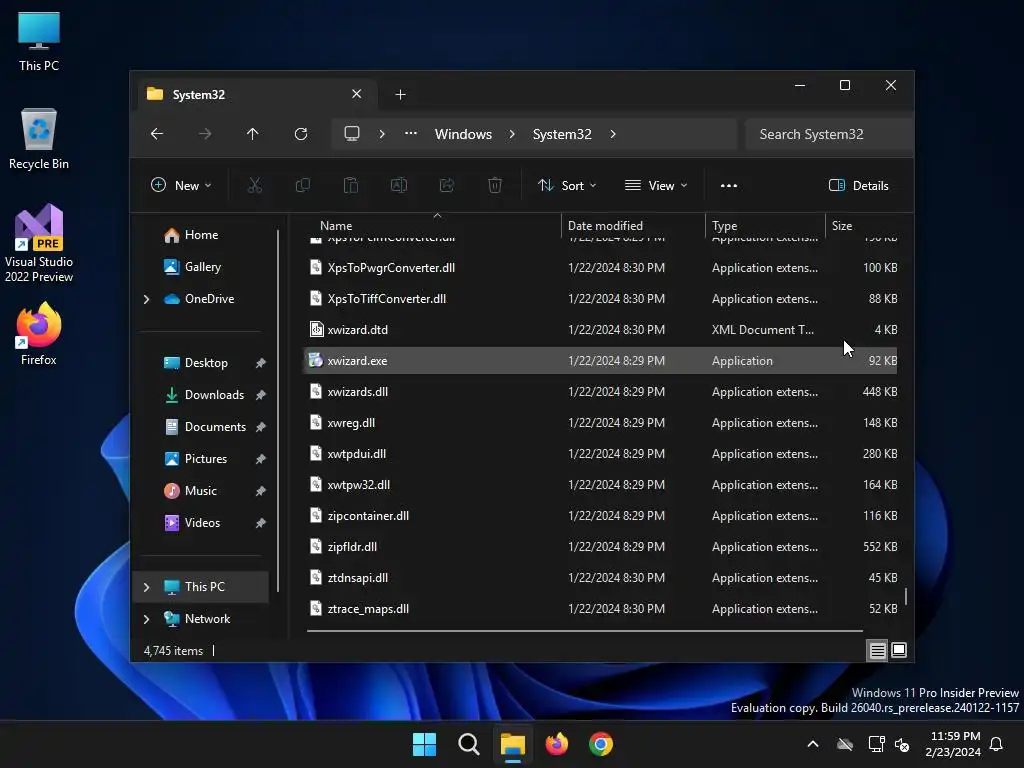Add a new File Explorer tab
The height and width of the screenshot is (768, 1024).
400,95
